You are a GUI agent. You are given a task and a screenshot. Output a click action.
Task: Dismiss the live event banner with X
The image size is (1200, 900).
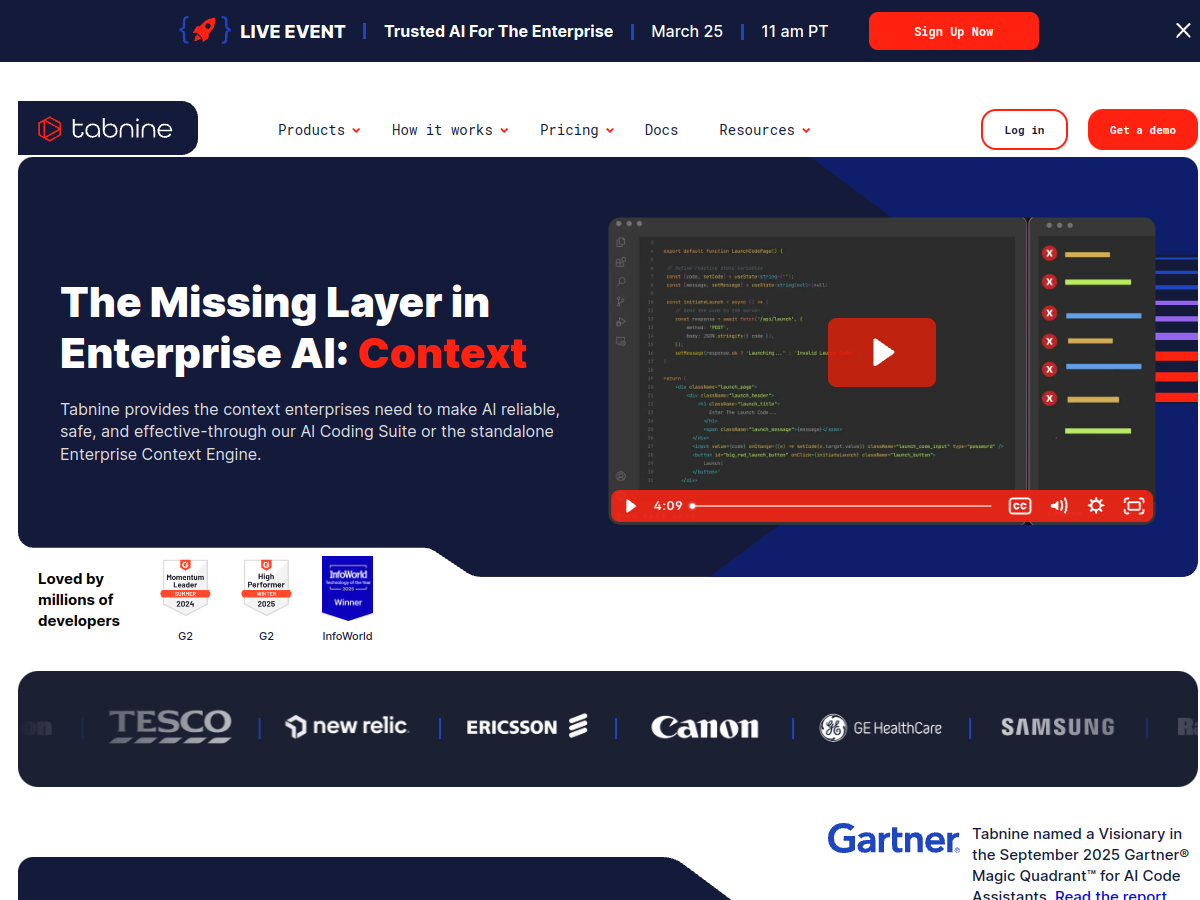point(1183,31)
